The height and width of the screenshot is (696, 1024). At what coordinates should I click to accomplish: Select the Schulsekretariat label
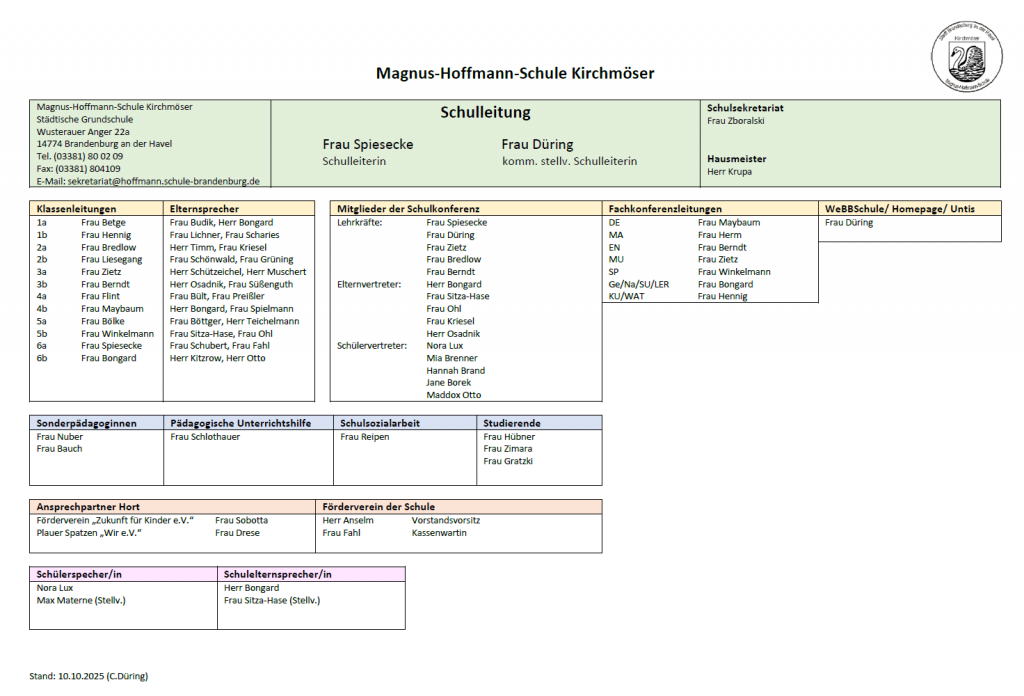click(x=745, y=107)
